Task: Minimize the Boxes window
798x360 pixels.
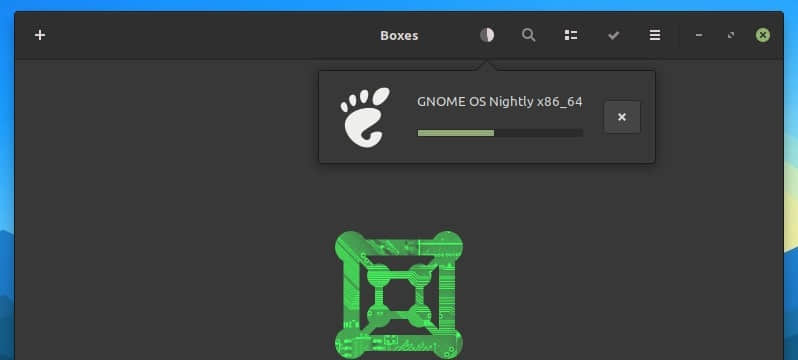Action: click(699, 35)
